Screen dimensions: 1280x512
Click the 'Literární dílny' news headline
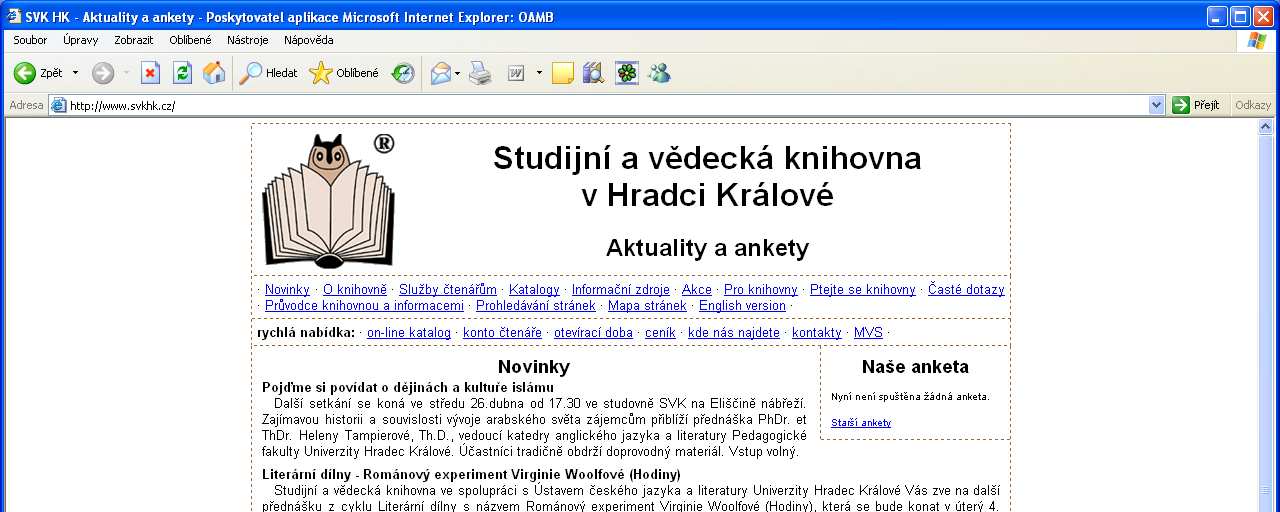[x=471, y=474]
